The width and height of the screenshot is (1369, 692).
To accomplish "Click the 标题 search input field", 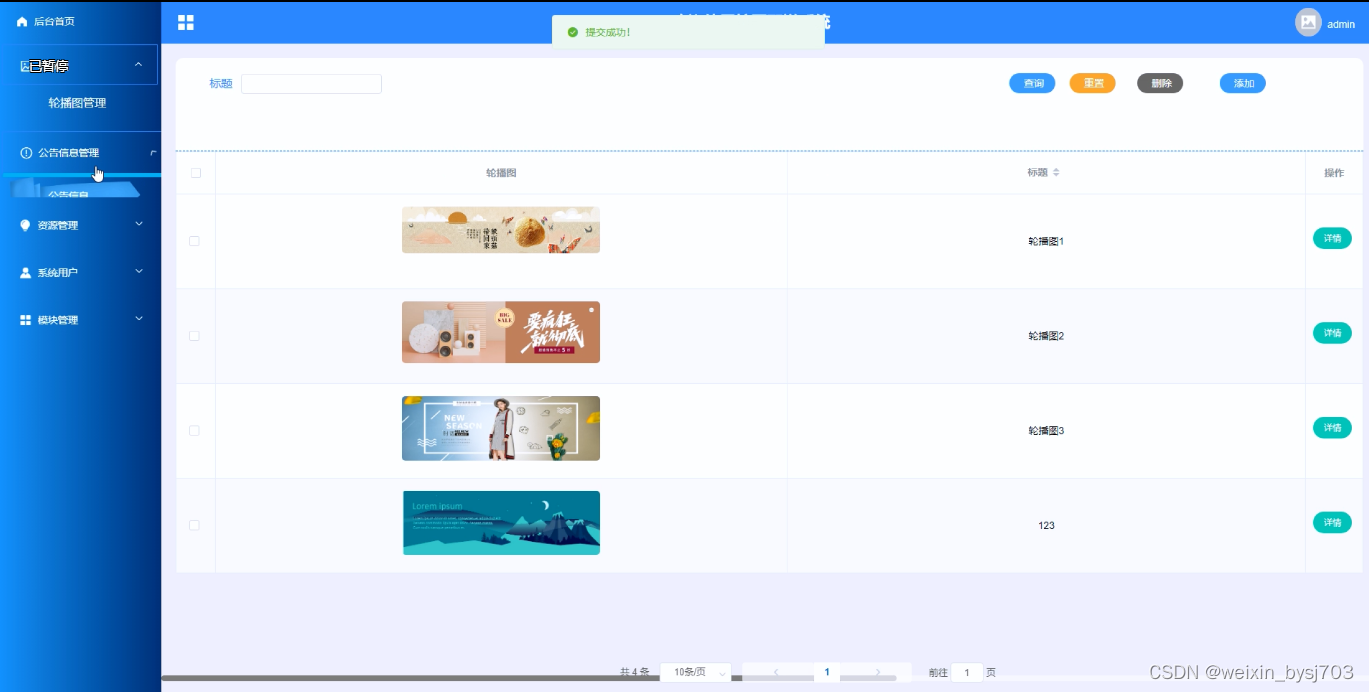I will pyautogui.click(x=311, y=84).
